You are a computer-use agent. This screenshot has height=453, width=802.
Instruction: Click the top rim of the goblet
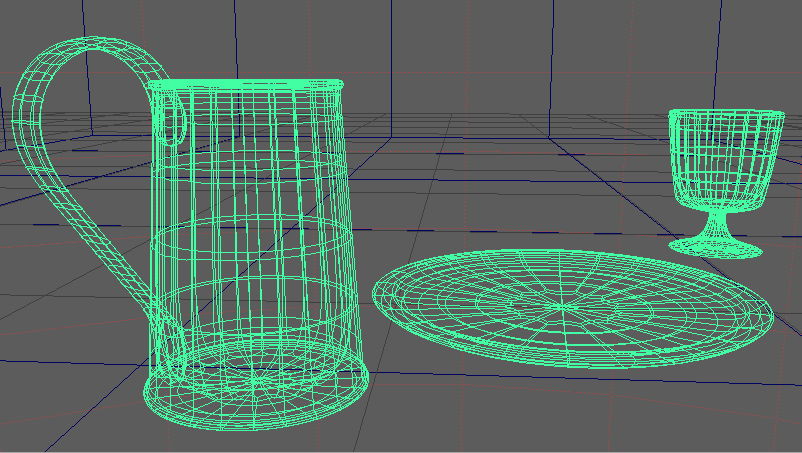click(725, 113)
